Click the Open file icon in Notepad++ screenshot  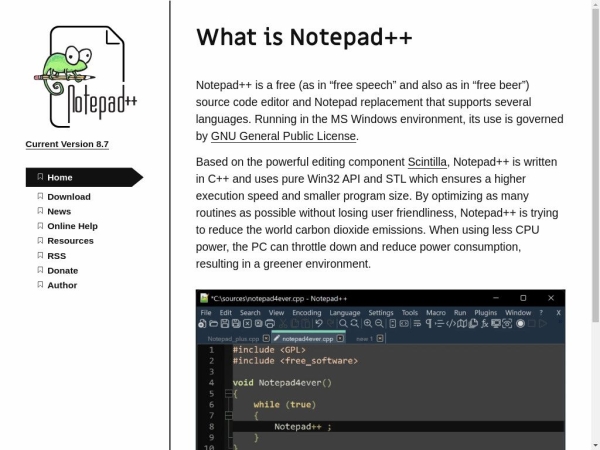point(214,324)
